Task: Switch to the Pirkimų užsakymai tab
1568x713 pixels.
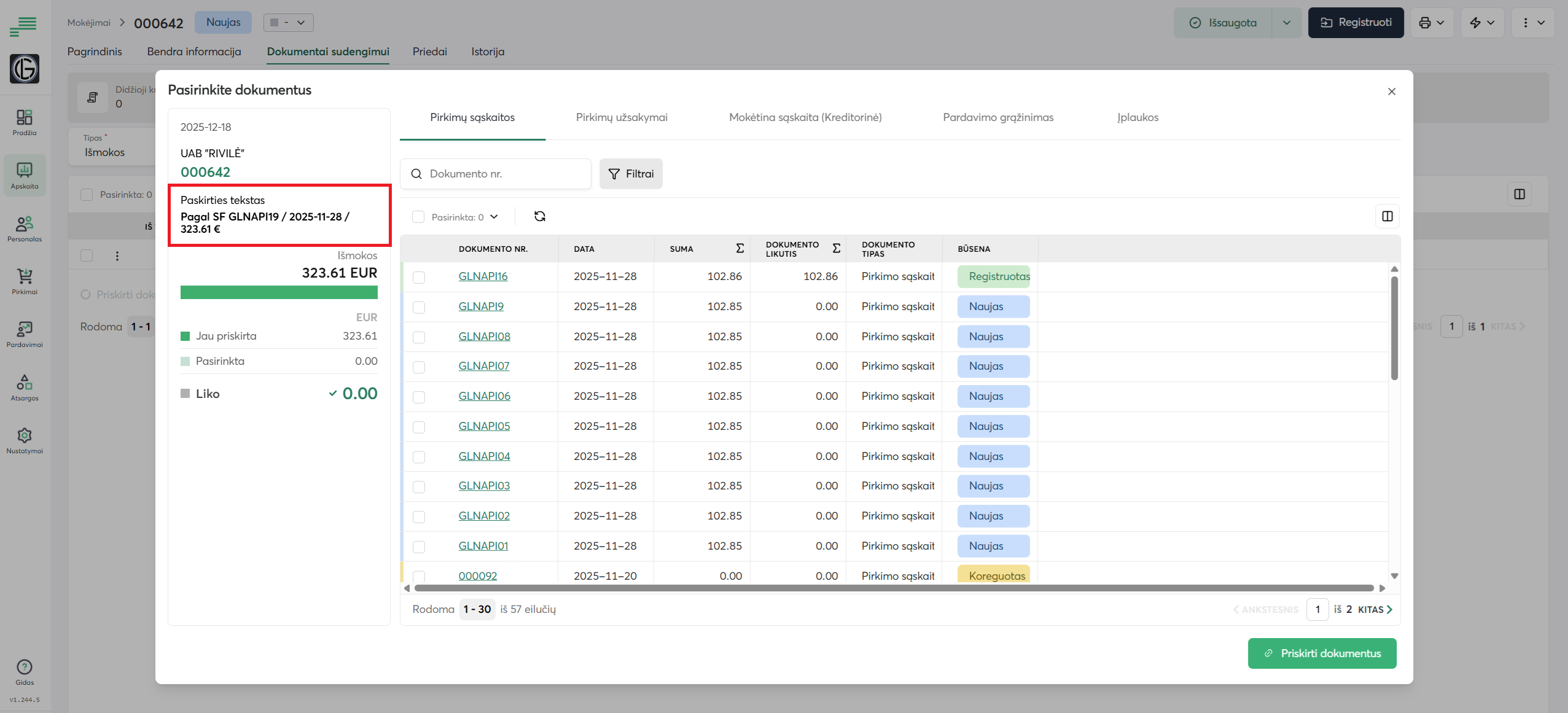Action: tap(621, 117)
